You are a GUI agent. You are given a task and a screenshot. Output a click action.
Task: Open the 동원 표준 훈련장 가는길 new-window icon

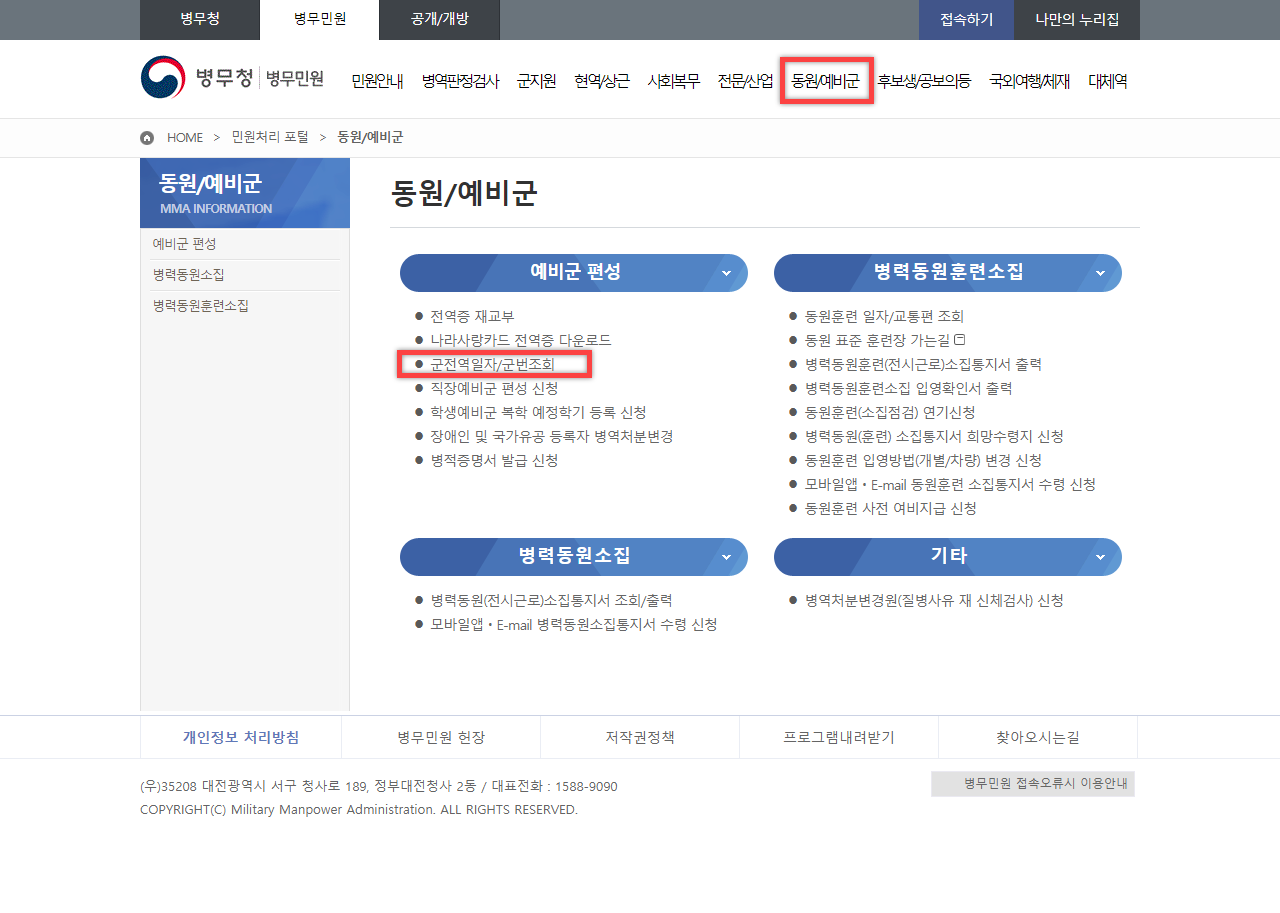[959, 340]
